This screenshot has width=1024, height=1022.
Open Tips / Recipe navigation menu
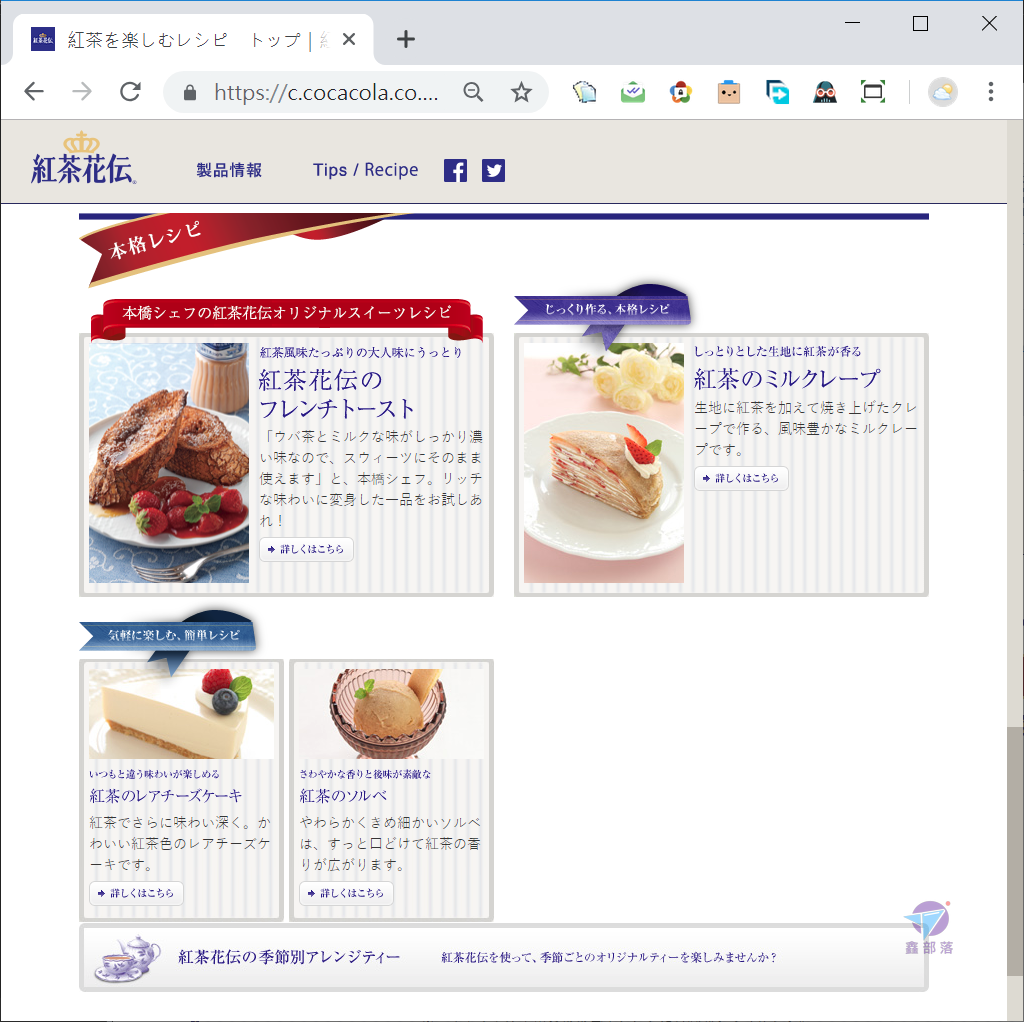[365, 170]
